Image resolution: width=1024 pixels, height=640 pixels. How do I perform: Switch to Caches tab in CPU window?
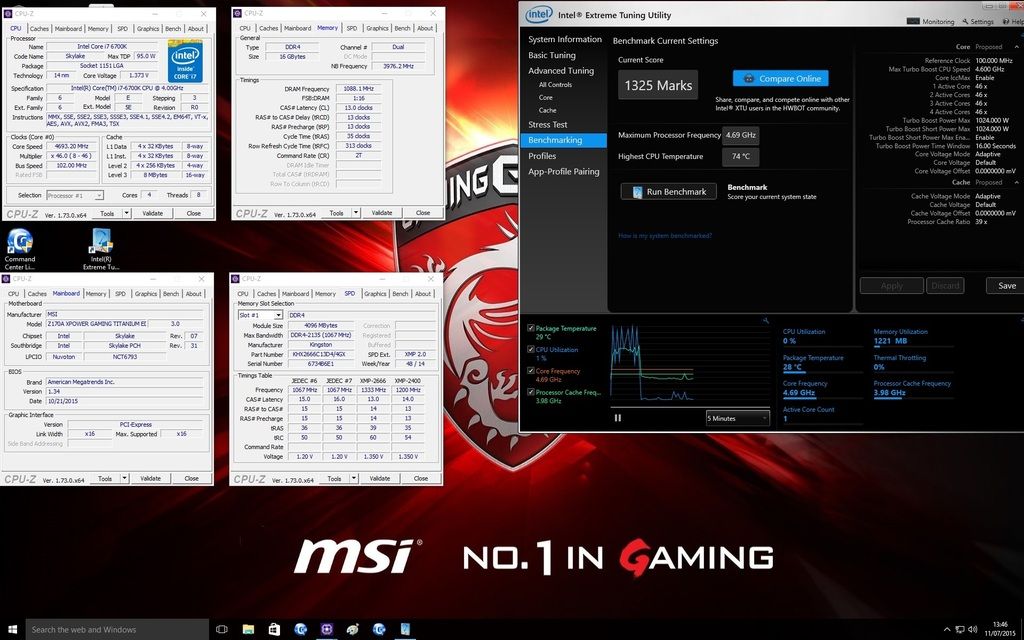click(39, 29)
